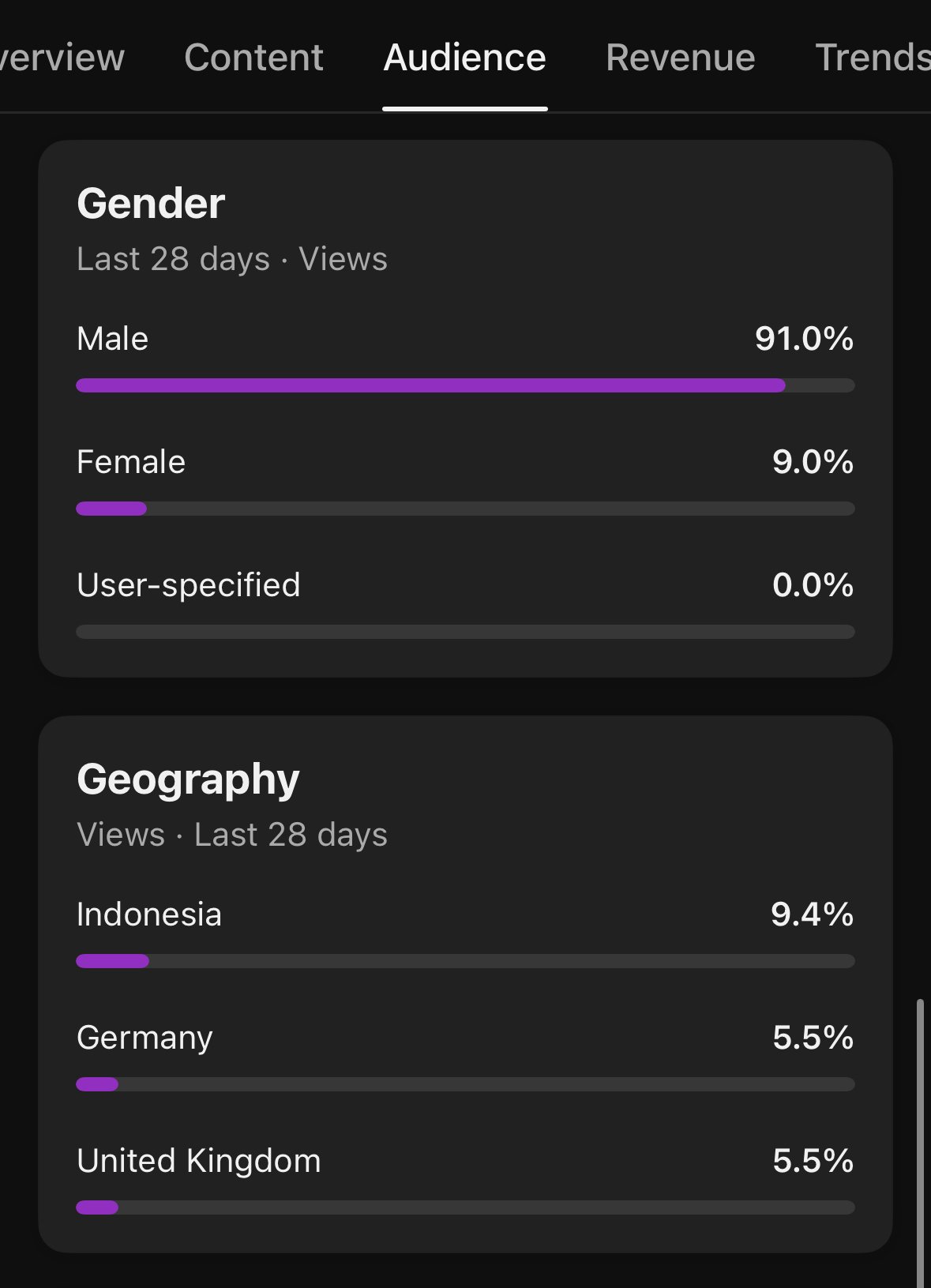Screen dimensions: 931x1288
Task: Tap the Male percentage bar
Action: click(x=464, y=385)
